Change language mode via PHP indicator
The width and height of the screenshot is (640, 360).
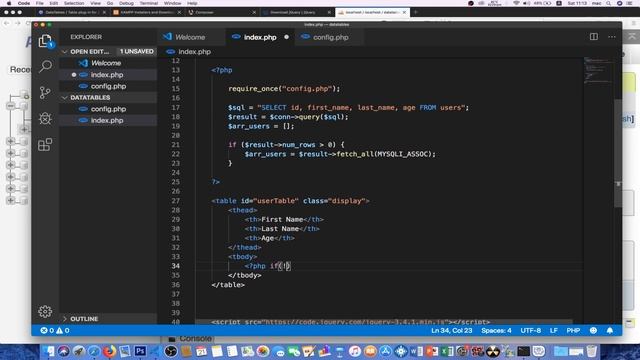tap(573, 330)
